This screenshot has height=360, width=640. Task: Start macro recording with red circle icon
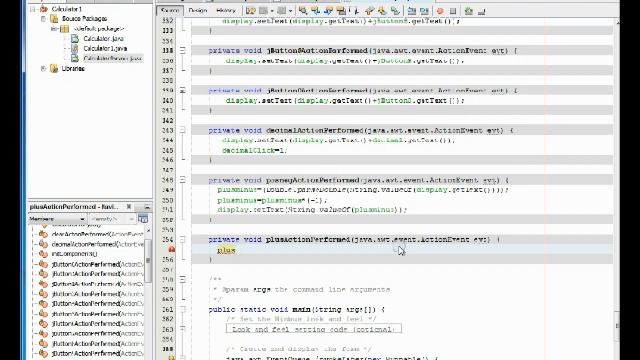(440, 11)
